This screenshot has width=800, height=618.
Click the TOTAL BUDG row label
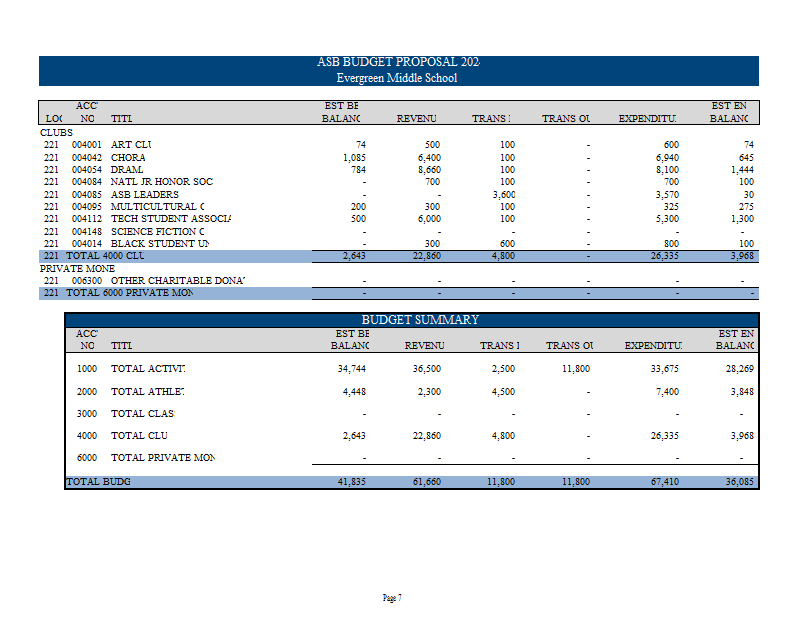[x=98, y=482]
